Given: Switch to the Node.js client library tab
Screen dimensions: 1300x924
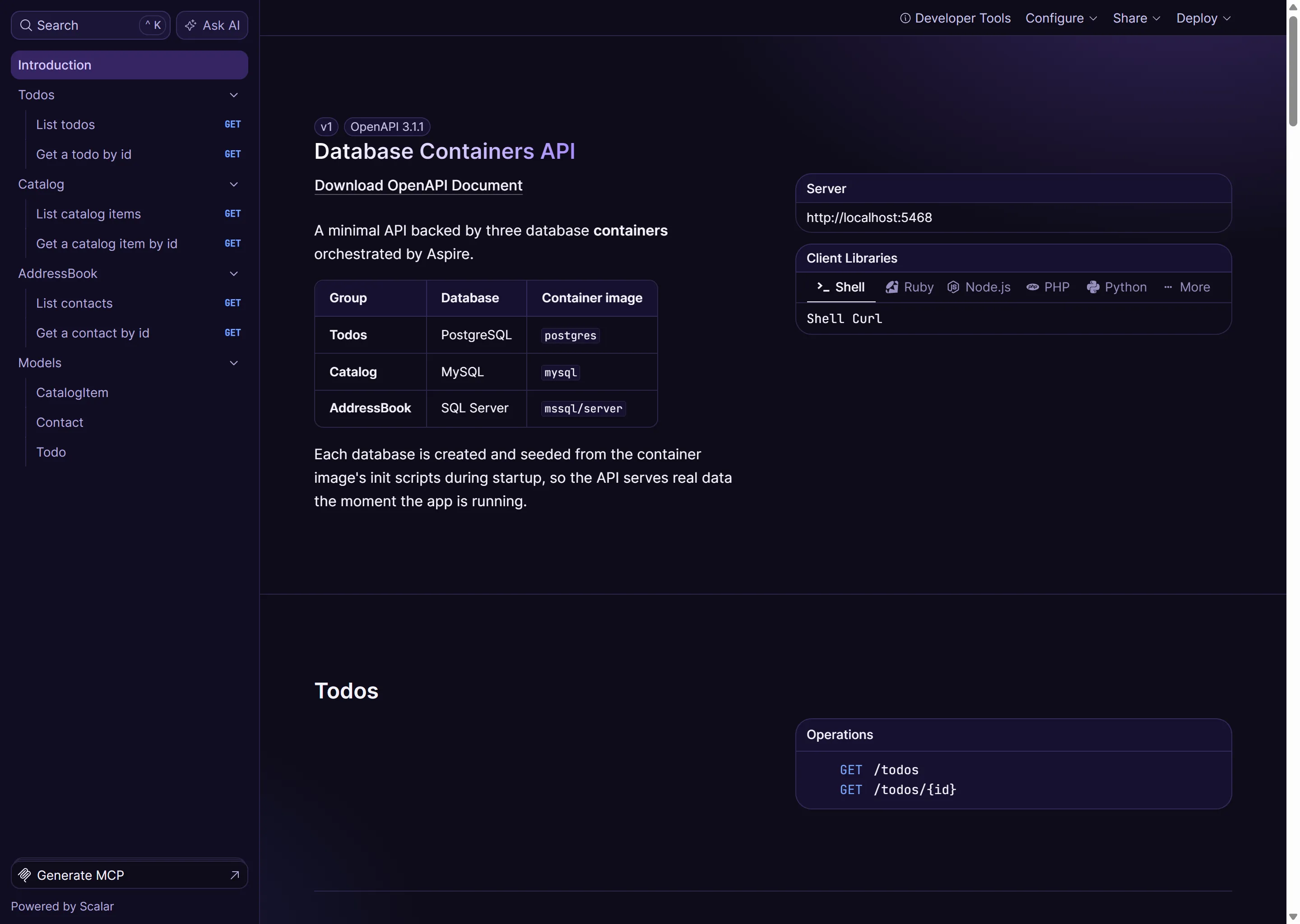Looking at the screenshot, I should [x=979, y=287].
